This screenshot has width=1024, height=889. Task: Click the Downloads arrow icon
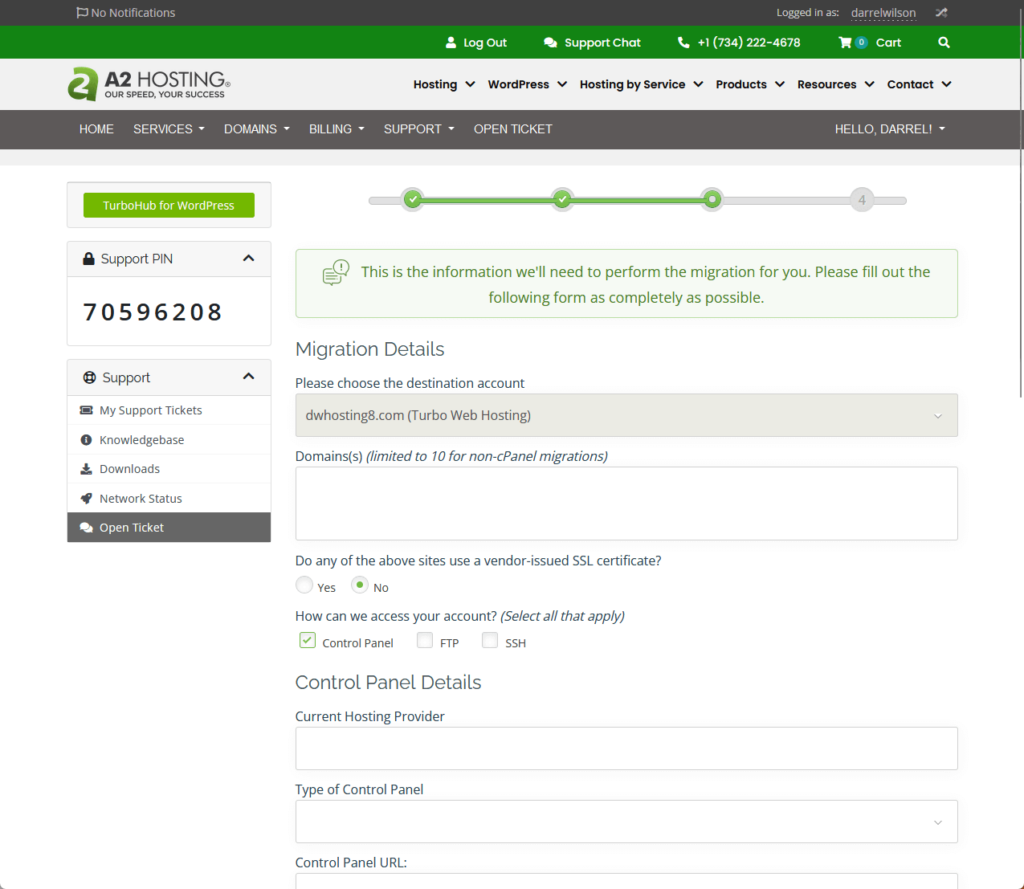point(86,469)
